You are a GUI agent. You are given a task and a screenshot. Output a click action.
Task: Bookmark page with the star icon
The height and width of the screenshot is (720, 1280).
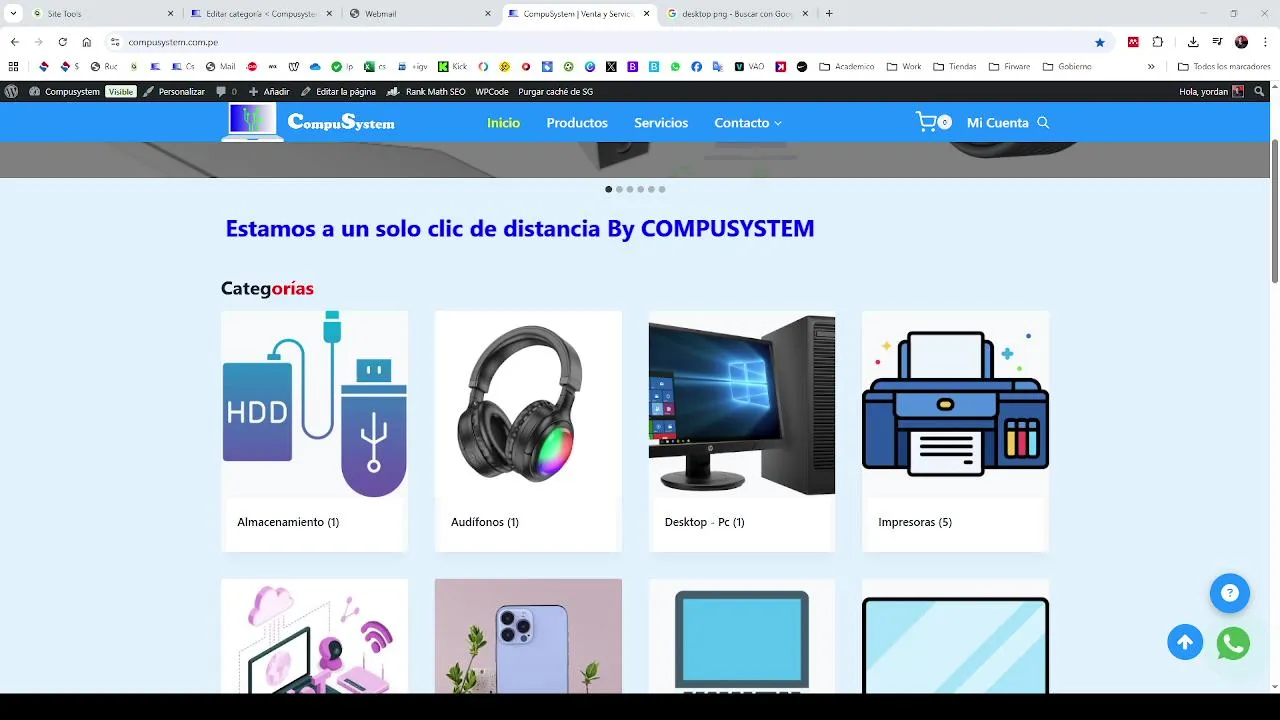point(1100,42)
